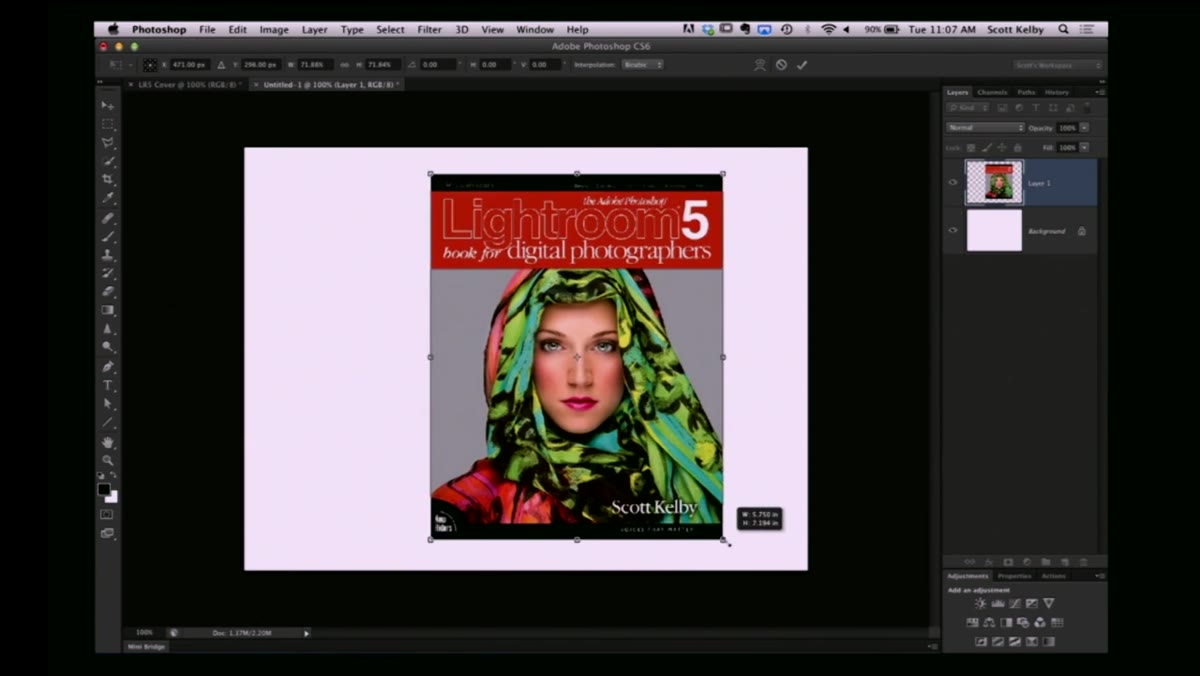Open the Layers panel flyout menu
The image size is (1200, 676).
click(x=1100, y=92)
